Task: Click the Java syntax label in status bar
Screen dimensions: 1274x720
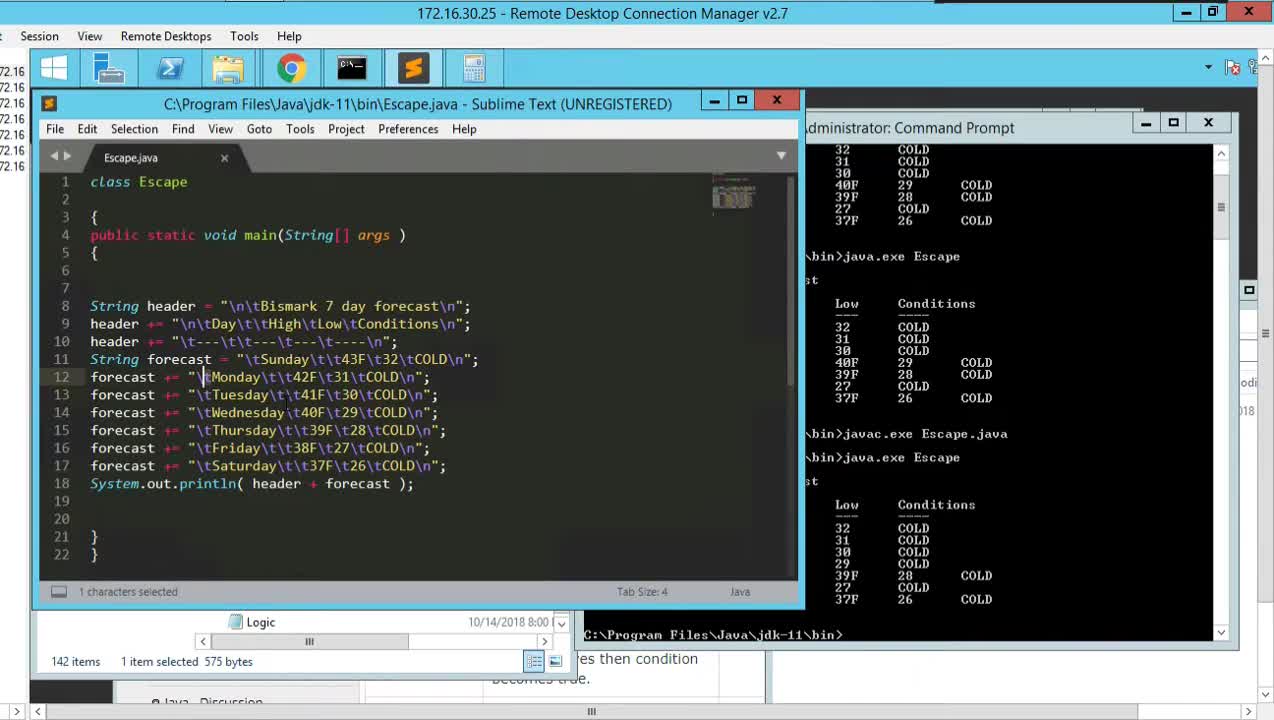Action: point(739,591)
